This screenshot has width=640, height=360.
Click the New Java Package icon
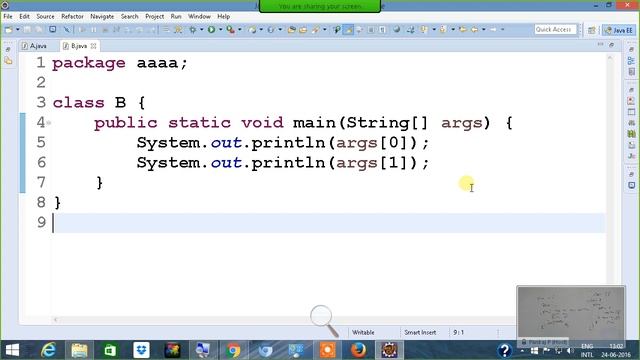pos(252,30)
